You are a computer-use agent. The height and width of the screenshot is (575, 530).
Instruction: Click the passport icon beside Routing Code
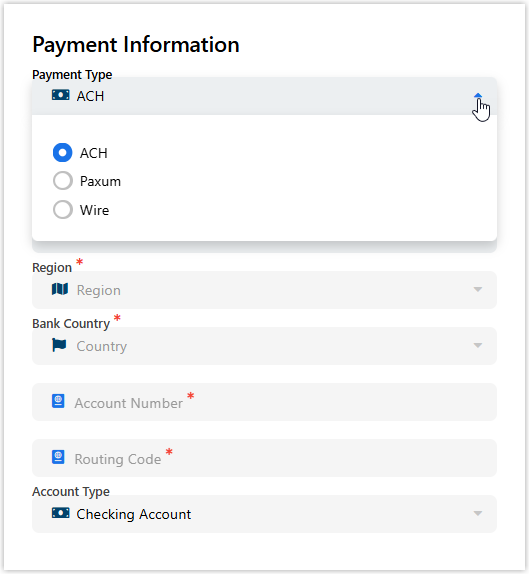(58, 457)
